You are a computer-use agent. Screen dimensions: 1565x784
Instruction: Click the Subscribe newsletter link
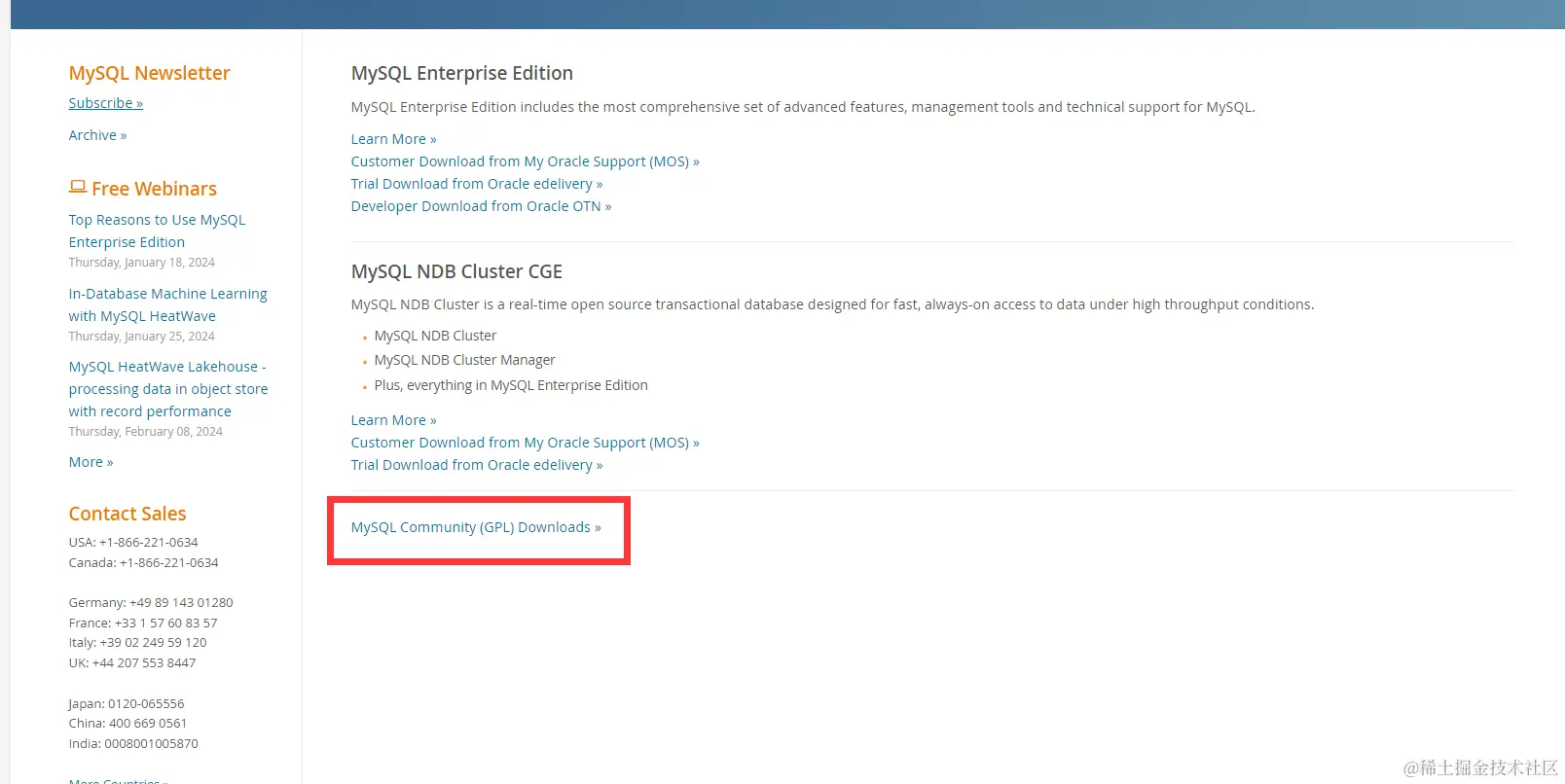click(x=105, y=103)
